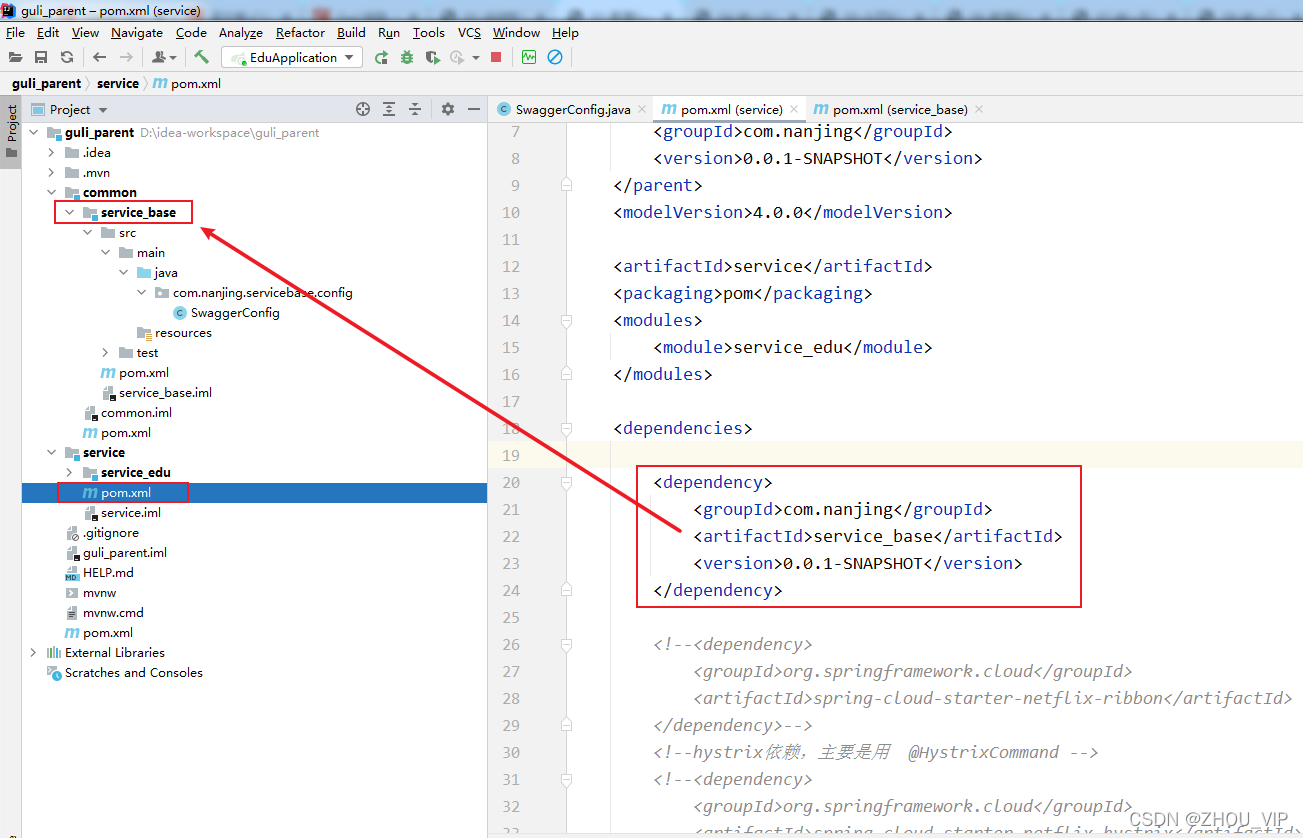1303x838 pixels.
Task: Fold the dependencies tag at line 18
Action: tap(566, 428)
